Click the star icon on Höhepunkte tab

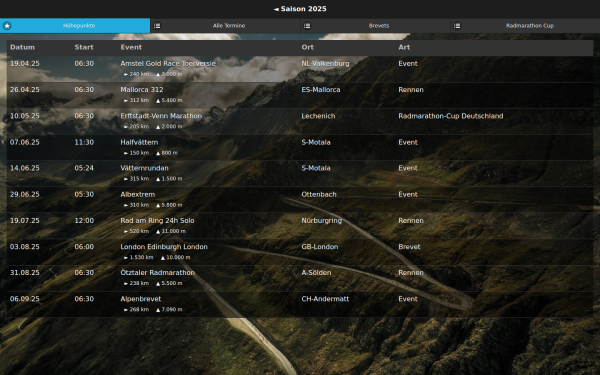(x=7, y=26)
